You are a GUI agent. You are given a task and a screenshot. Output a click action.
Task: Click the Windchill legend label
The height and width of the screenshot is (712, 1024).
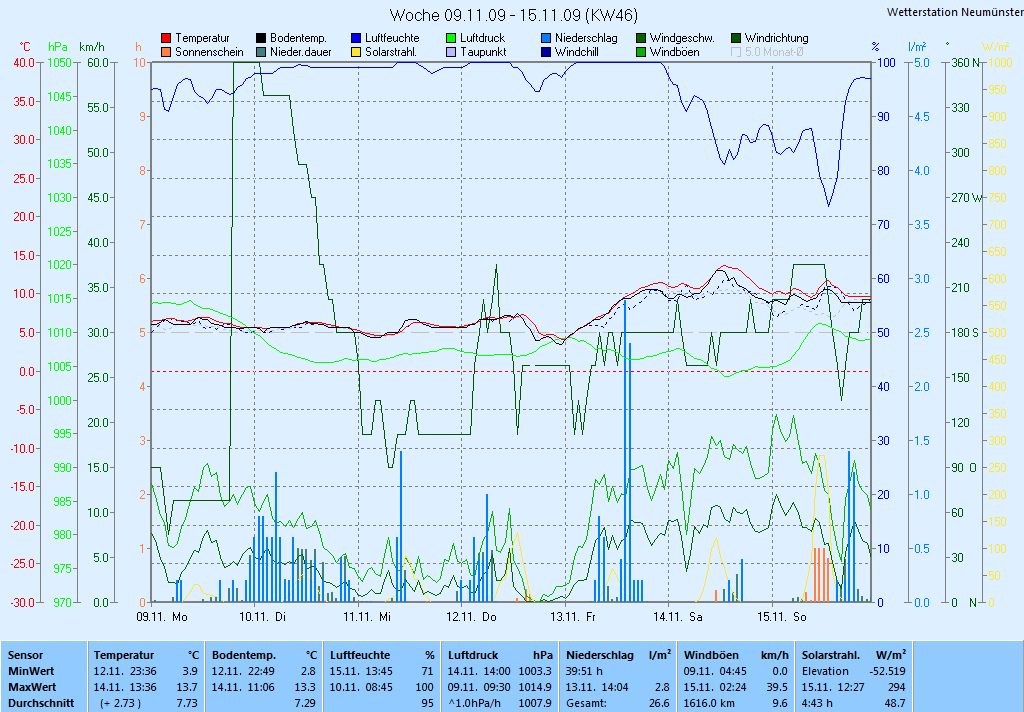tap(578, 52)
